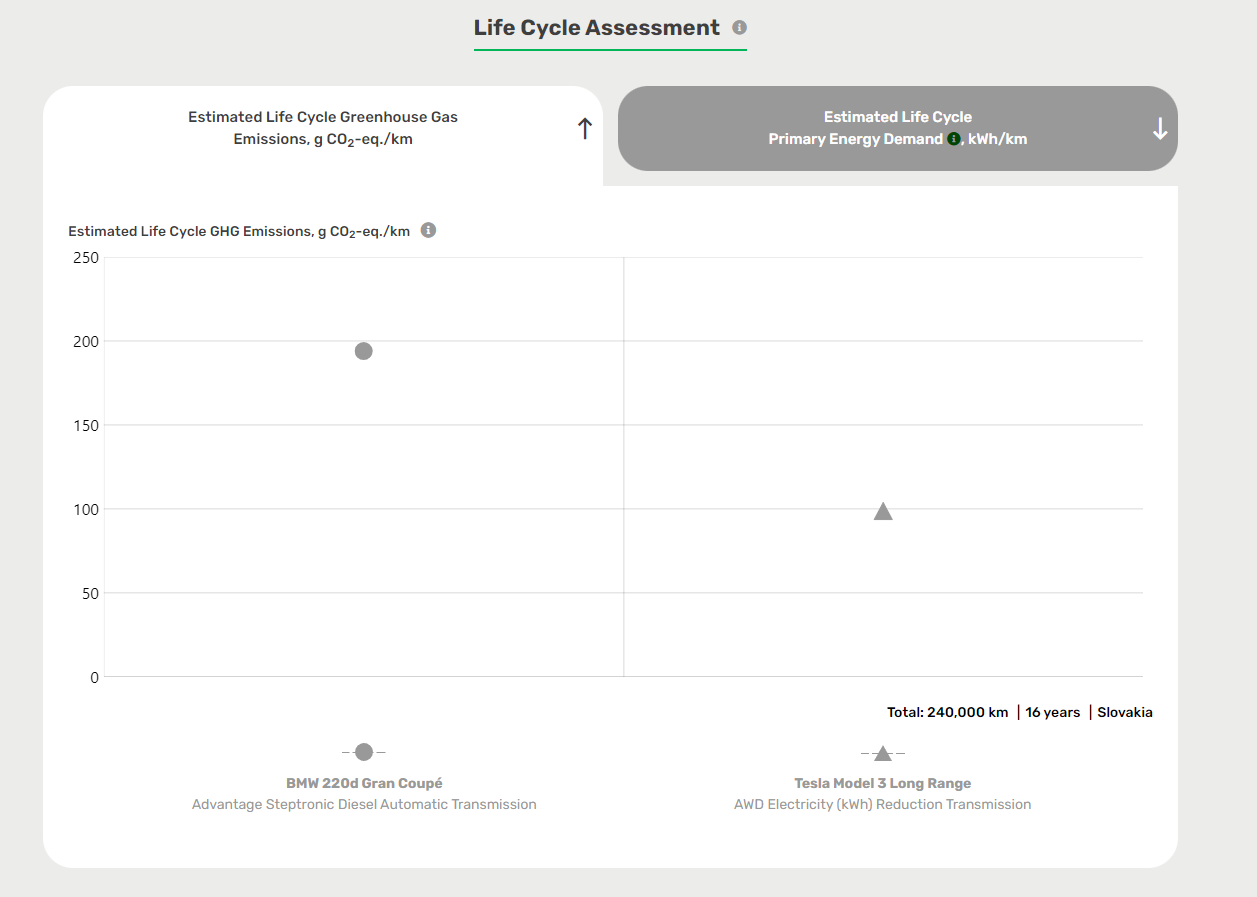Image resolution: width=1257 pixels, height=897 pixels.
Task: Click the info icon inside Primary Energy Demand tab
Action: (953, 139)
